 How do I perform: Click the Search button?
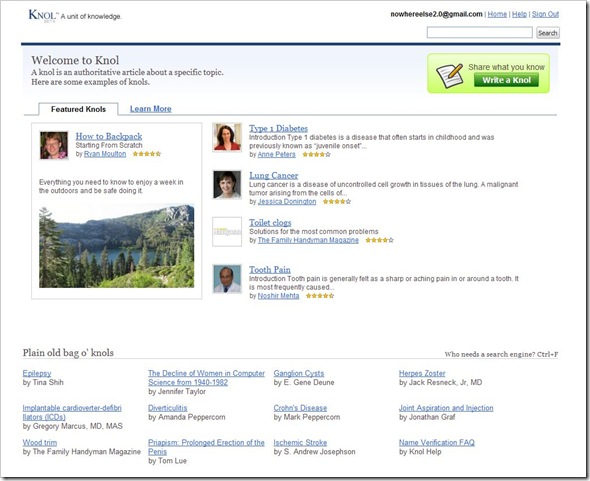pyautogui.click(x=547, y=33)
